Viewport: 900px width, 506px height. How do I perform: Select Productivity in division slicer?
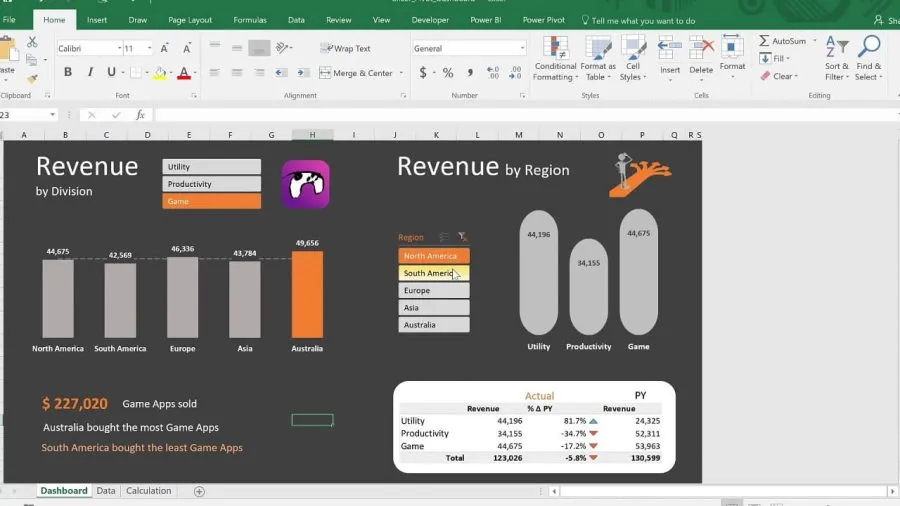point(211,184)
